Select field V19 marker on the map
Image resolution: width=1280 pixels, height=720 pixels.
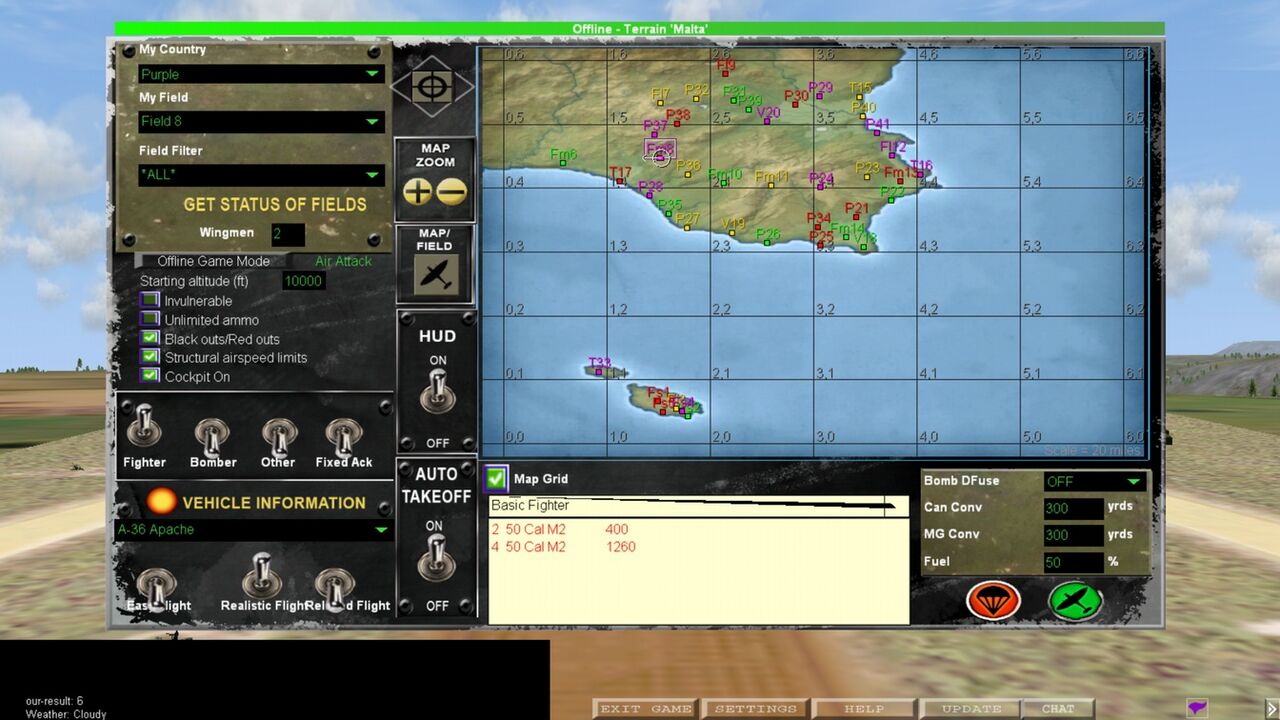point(732,233)
